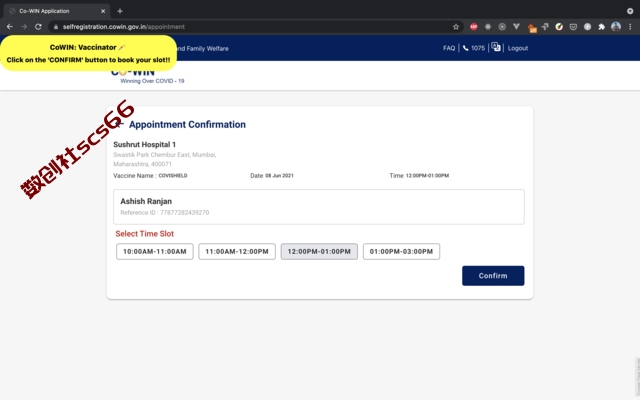Click the 'Sushrut Hospital 1' name
640x400 pixels.
tap(144, 144)
